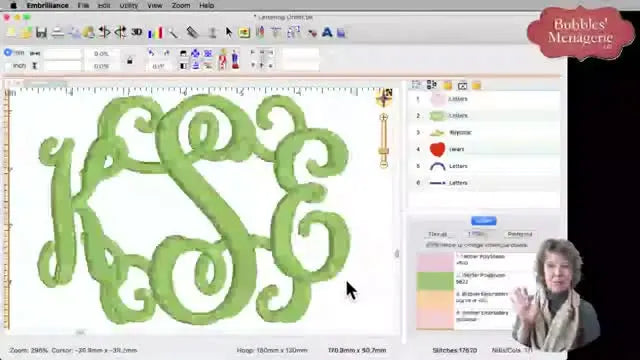Viewport: 640px width, 360px height.
Task: Switch to the middle properties tab
Action: tap(476, 234)
